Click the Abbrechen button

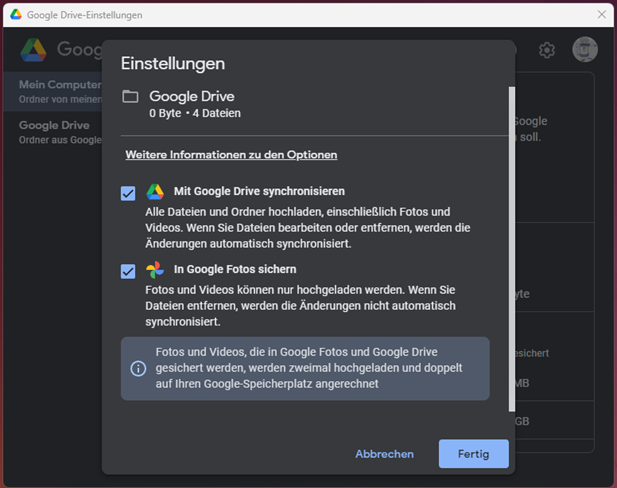click(x=384, y=454)
